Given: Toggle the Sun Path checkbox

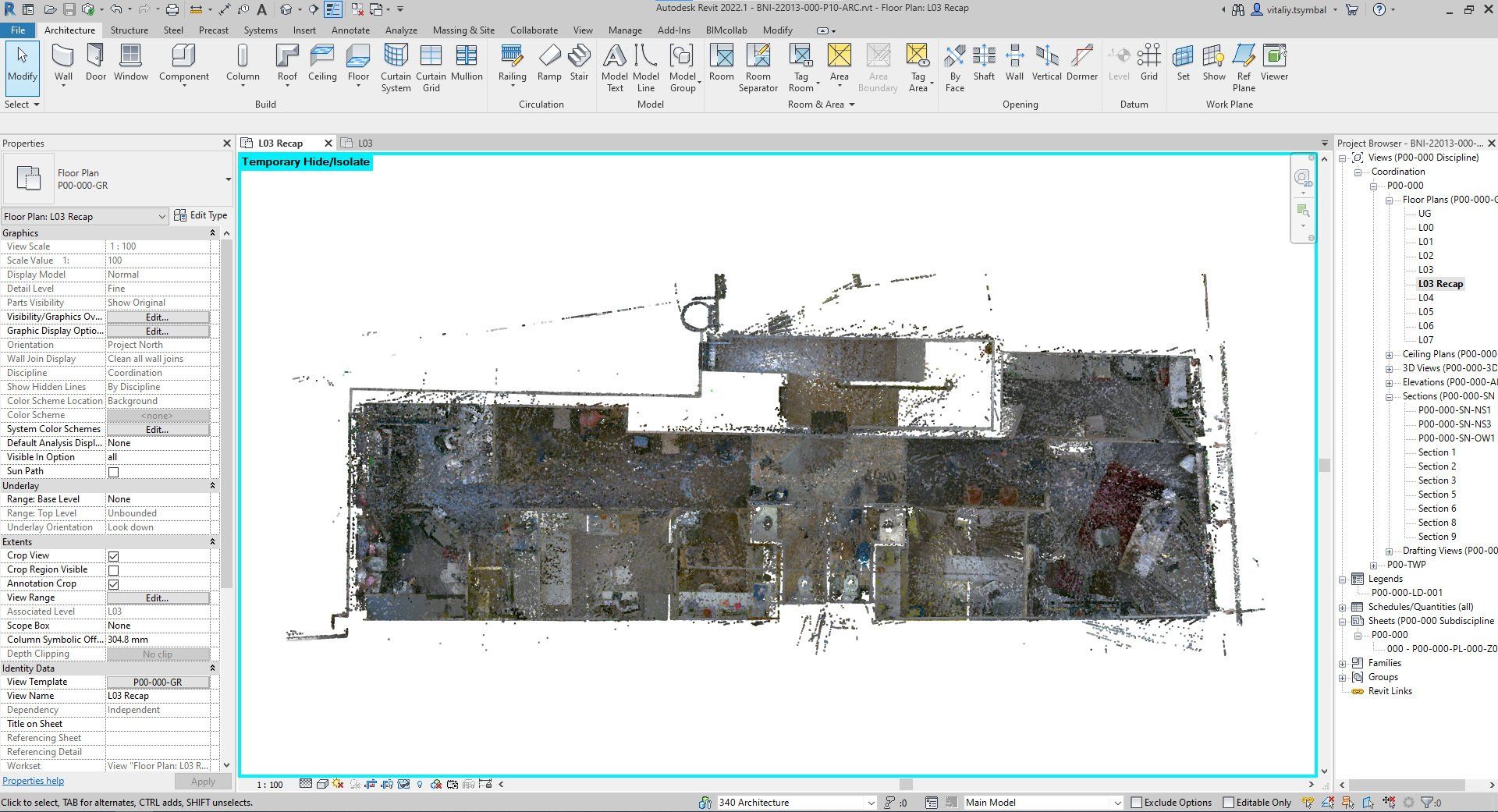Looking at the screenshot, I should [x=114, y=472].
